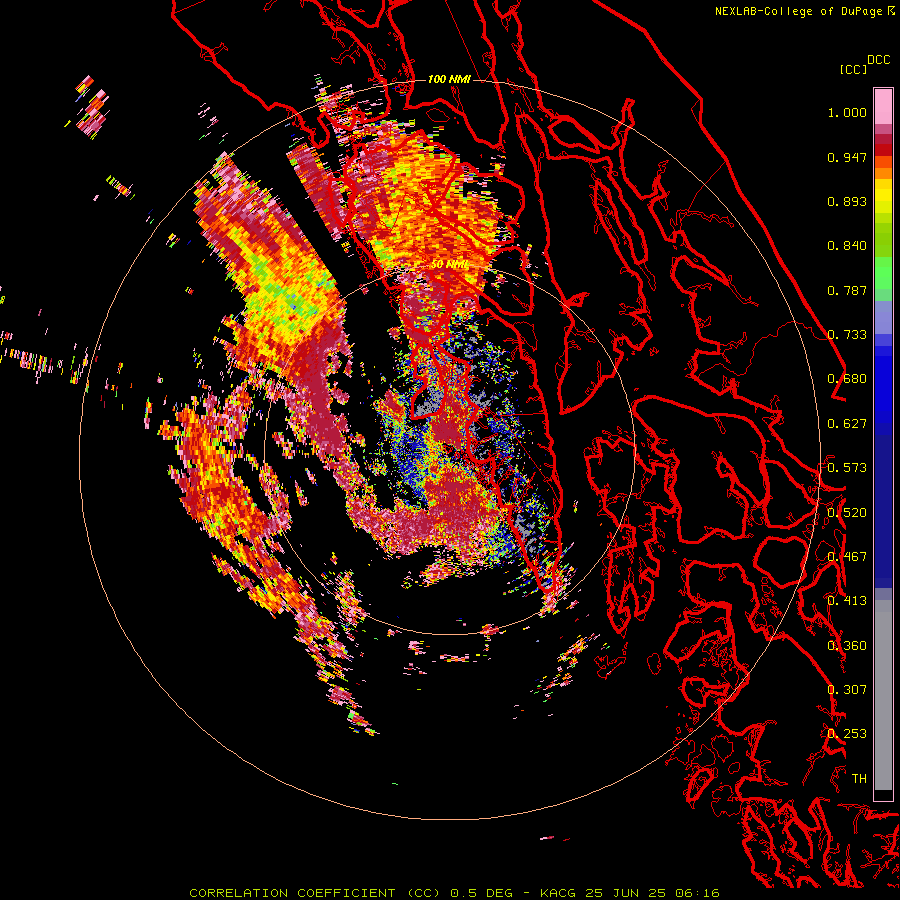Click the 0.733 scale value
The width and height of the screenshot is (900, 900).
847,335
